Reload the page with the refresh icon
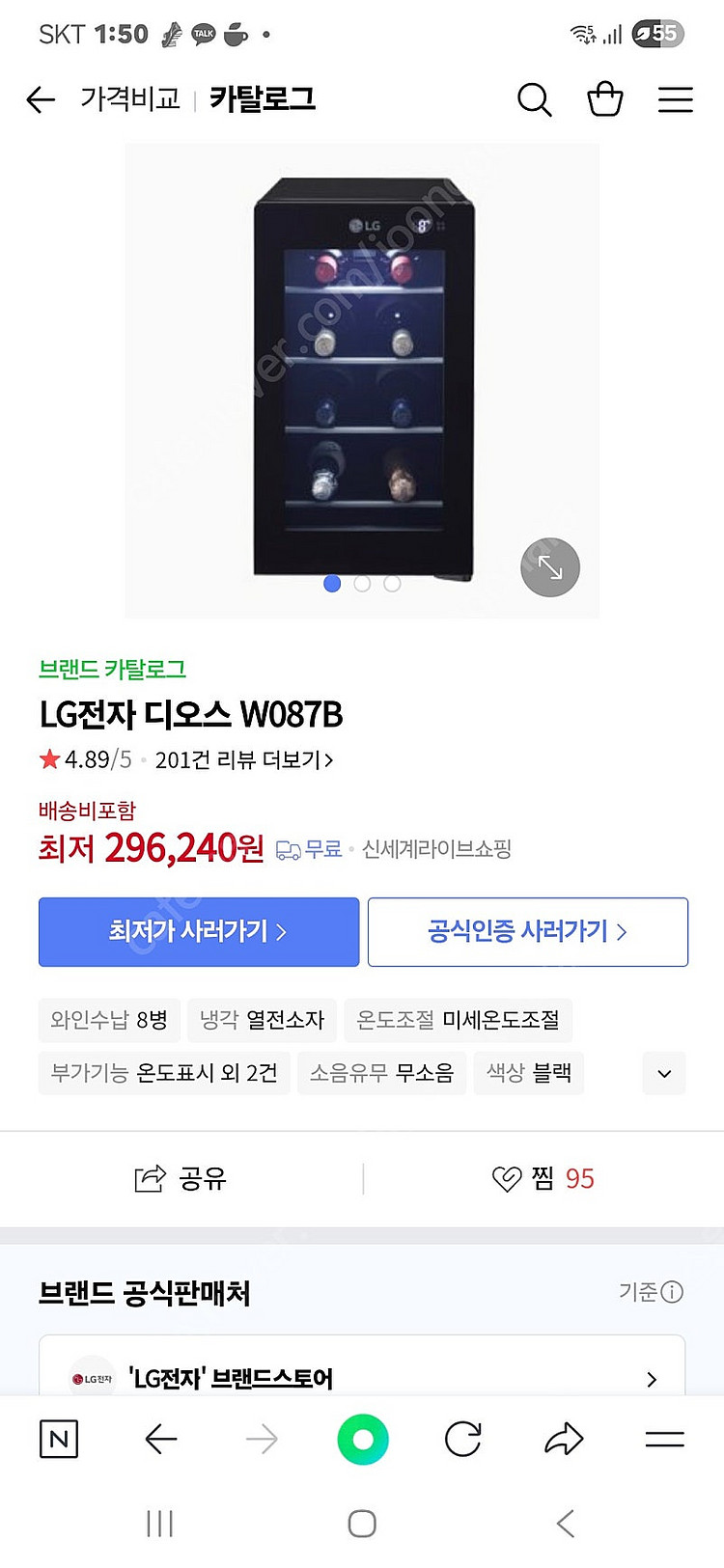 pos(463,1440)
